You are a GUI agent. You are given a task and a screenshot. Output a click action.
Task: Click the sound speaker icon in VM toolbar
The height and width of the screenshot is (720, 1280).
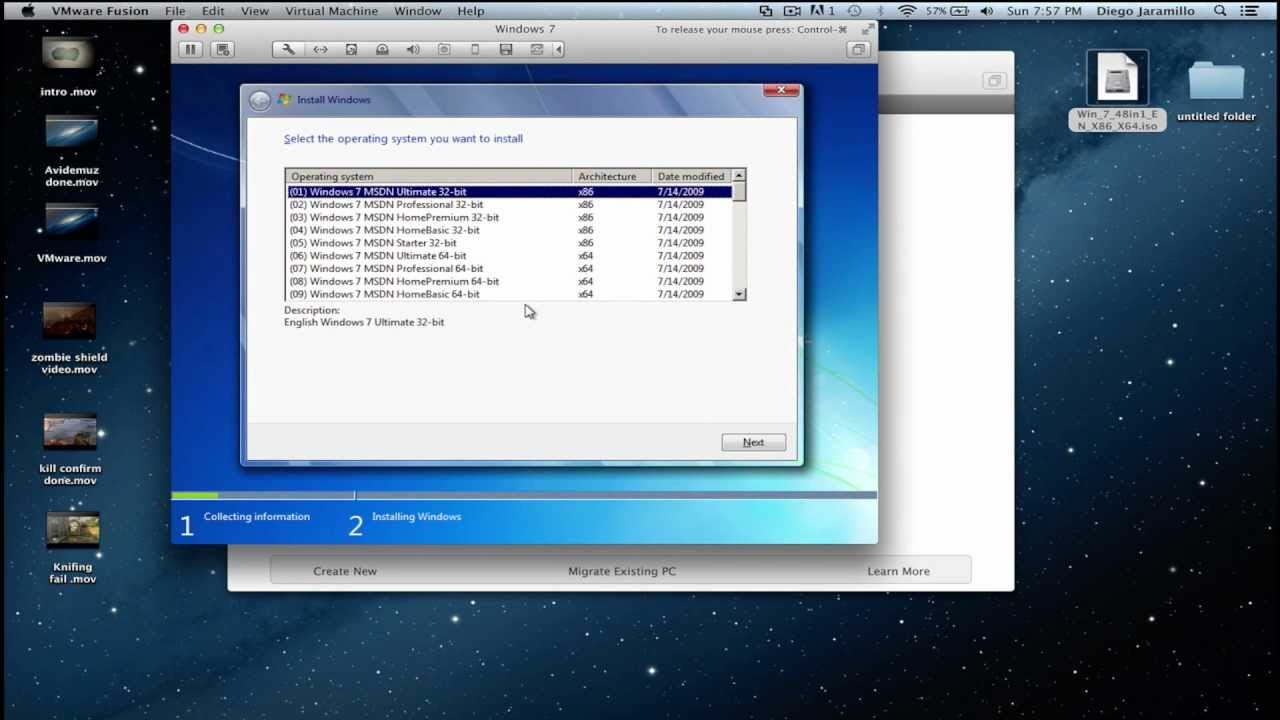pos(413,49)
